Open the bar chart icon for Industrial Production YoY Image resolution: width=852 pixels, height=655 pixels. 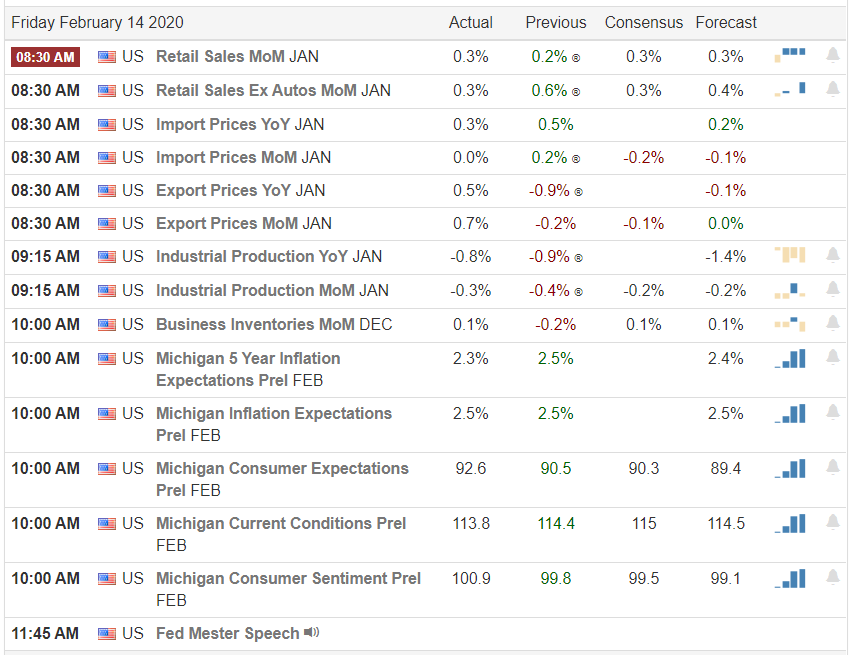790,256
